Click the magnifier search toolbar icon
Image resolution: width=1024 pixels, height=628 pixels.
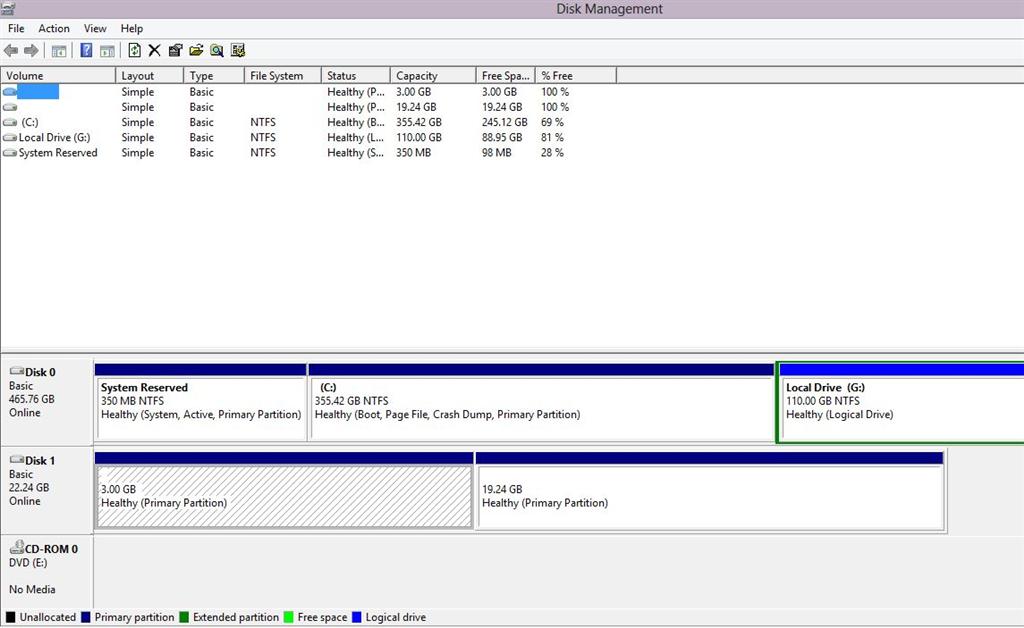217,50
